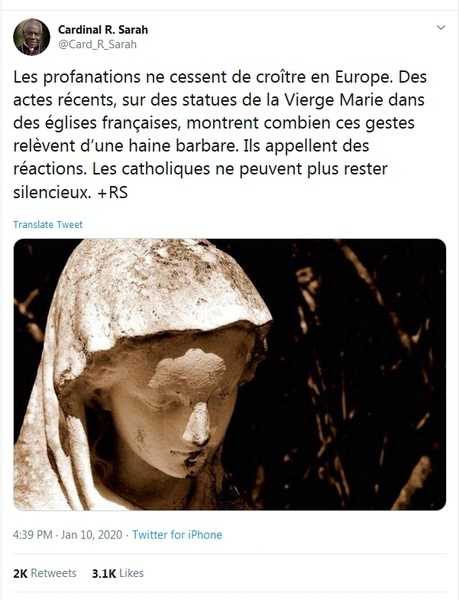The image size is (459, 600).
Task: Click the word Likes under the tweet
Action: (131, 573)
